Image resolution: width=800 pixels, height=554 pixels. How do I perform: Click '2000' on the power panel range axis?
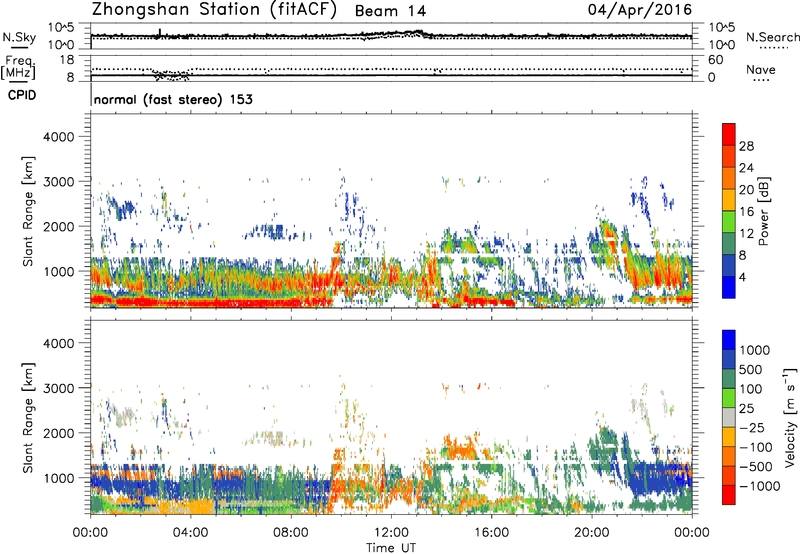pos(58,226)
